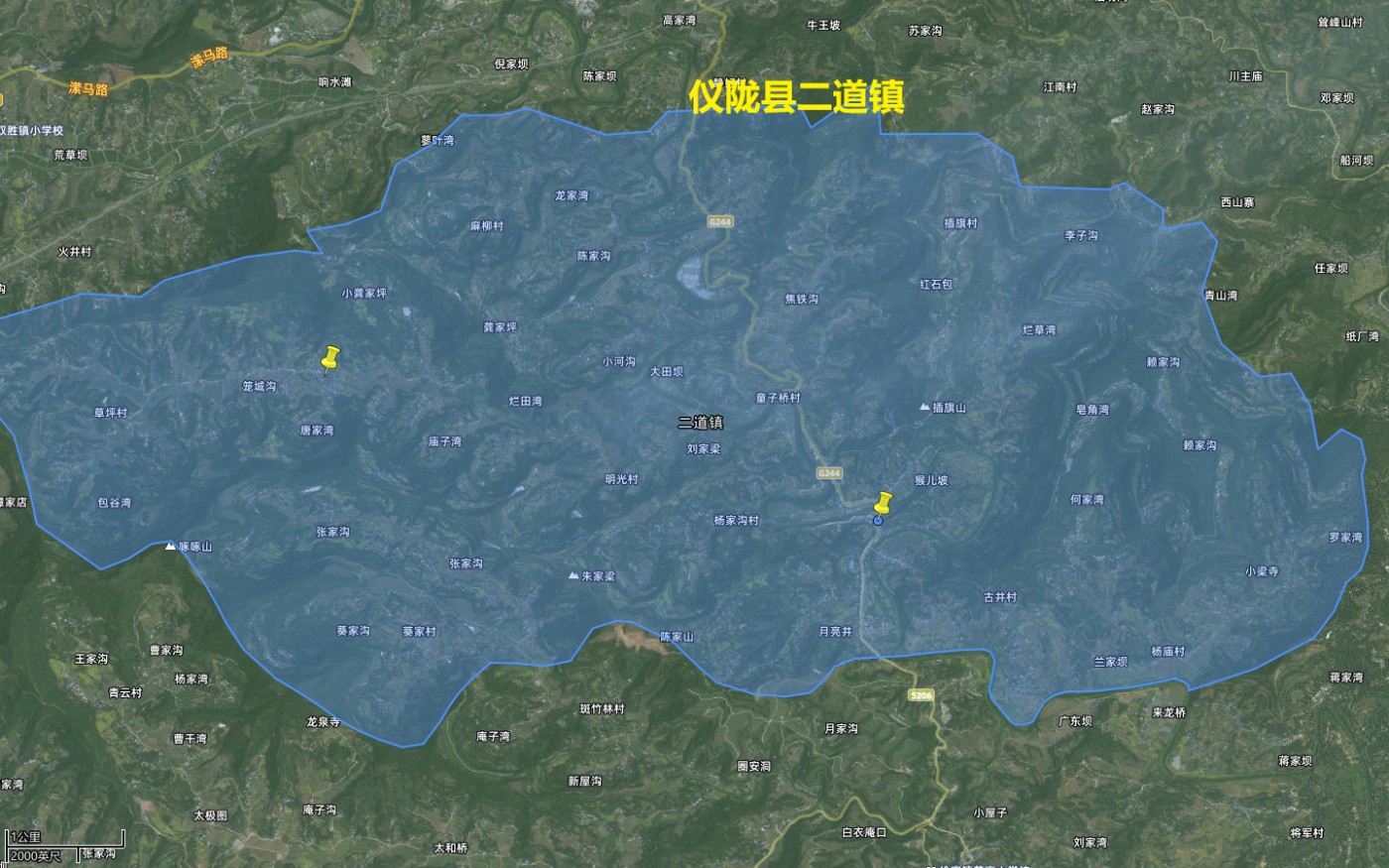Click the 1公里 scale bar

tap(65, 838)
